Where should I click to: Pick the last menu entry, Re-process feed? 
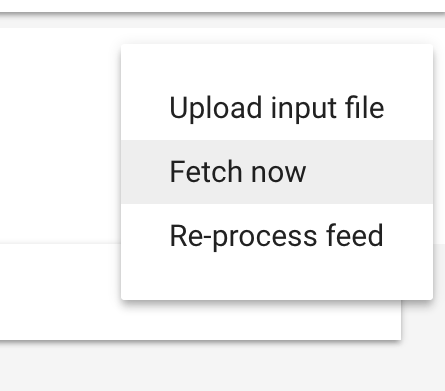coord(277,236)
